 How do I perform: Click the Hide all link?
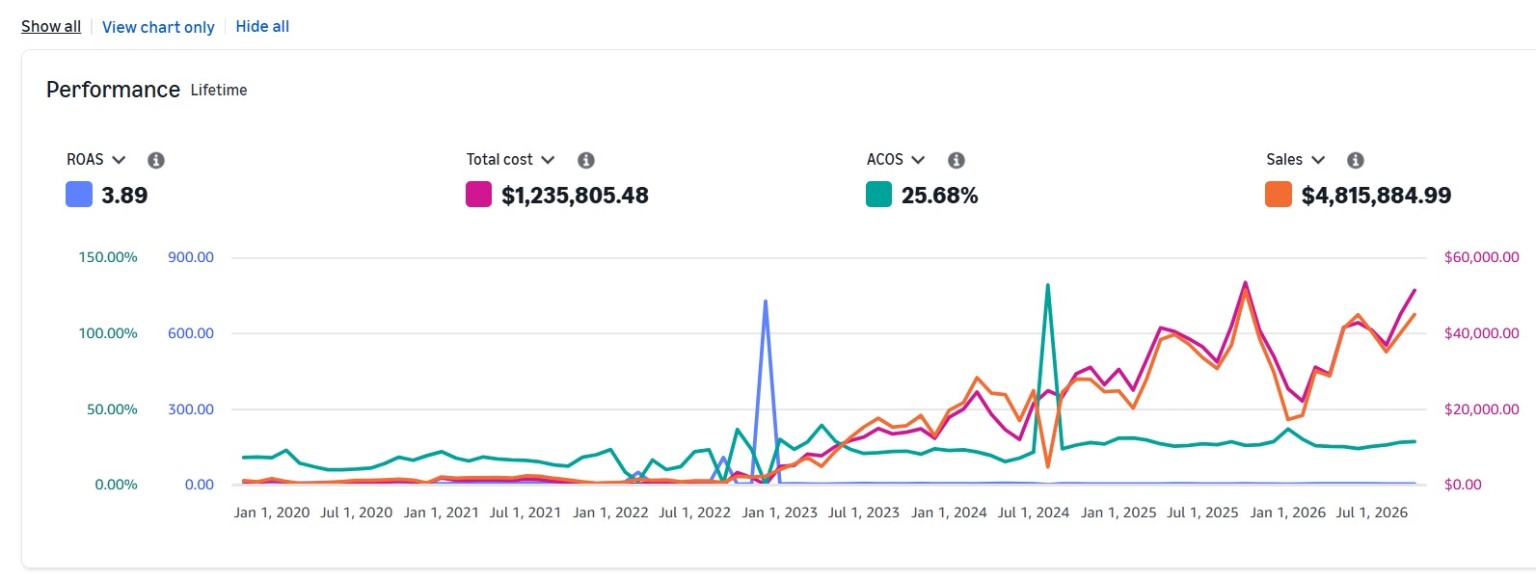point(262,27)
